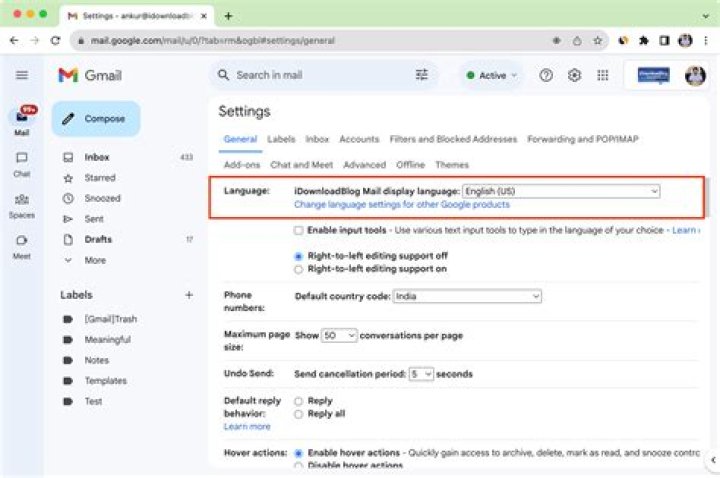Screen dimensions: 720x478
Task: Open new browser tab
Action: tap(228, 16)
